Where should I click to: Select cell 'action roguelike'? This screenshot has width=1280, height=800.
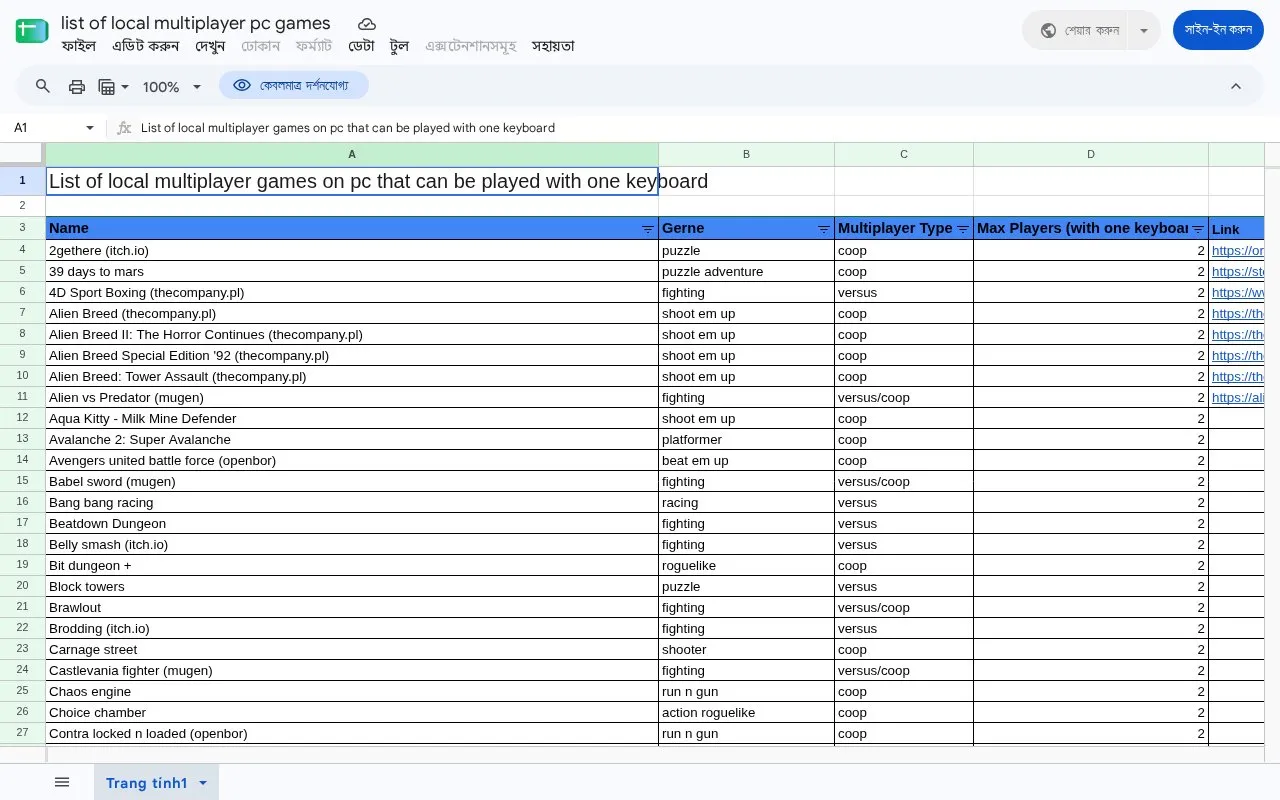(x=746, y=713)
